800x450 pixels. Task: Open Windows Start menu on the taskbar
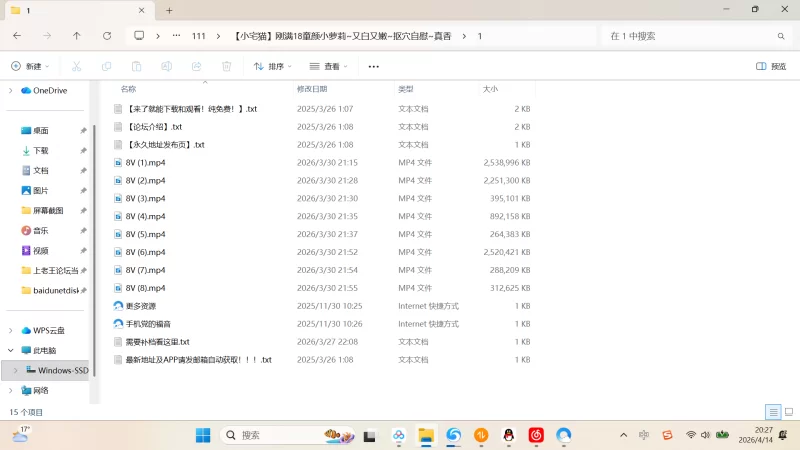coord(203,435)
